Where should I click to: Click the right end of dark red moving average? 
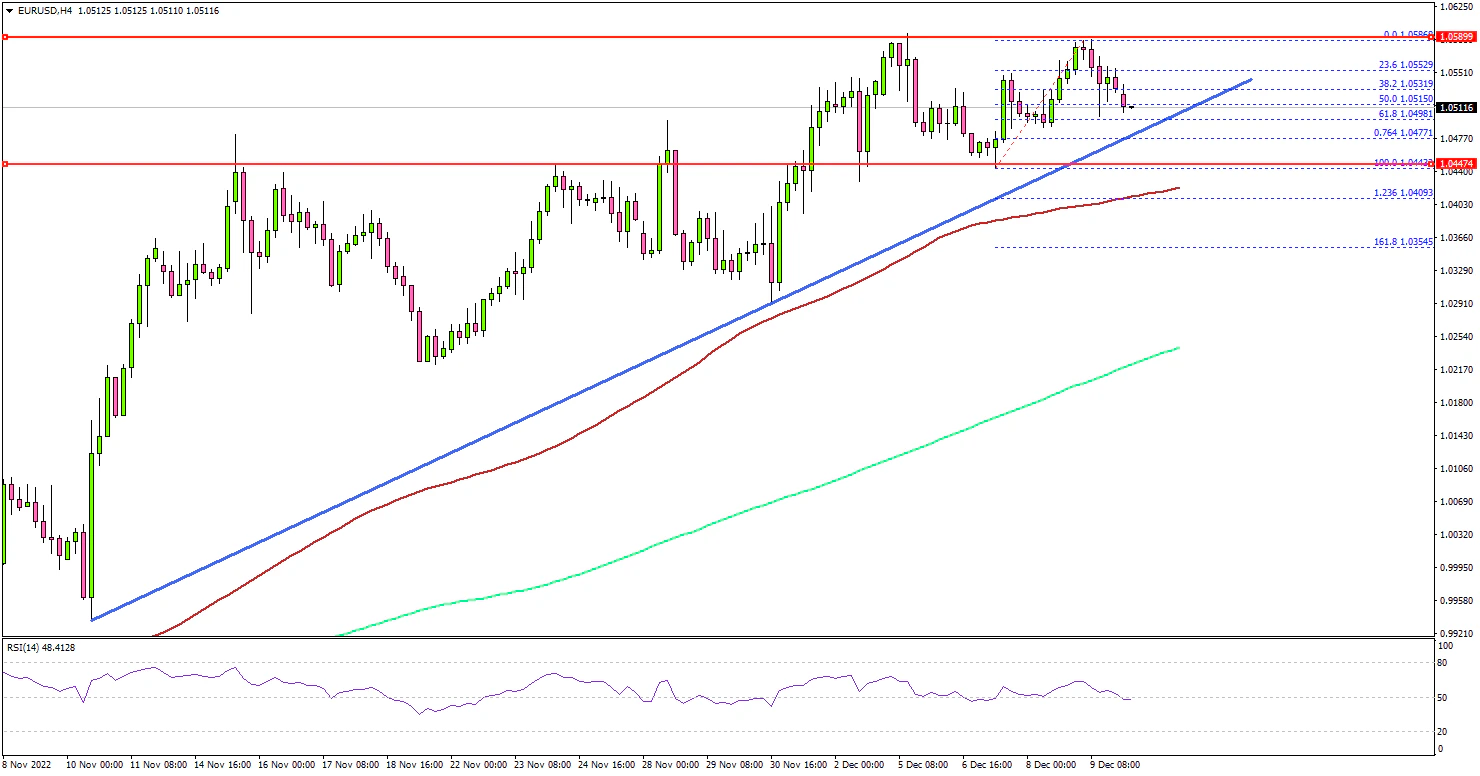coord(1179,188)
